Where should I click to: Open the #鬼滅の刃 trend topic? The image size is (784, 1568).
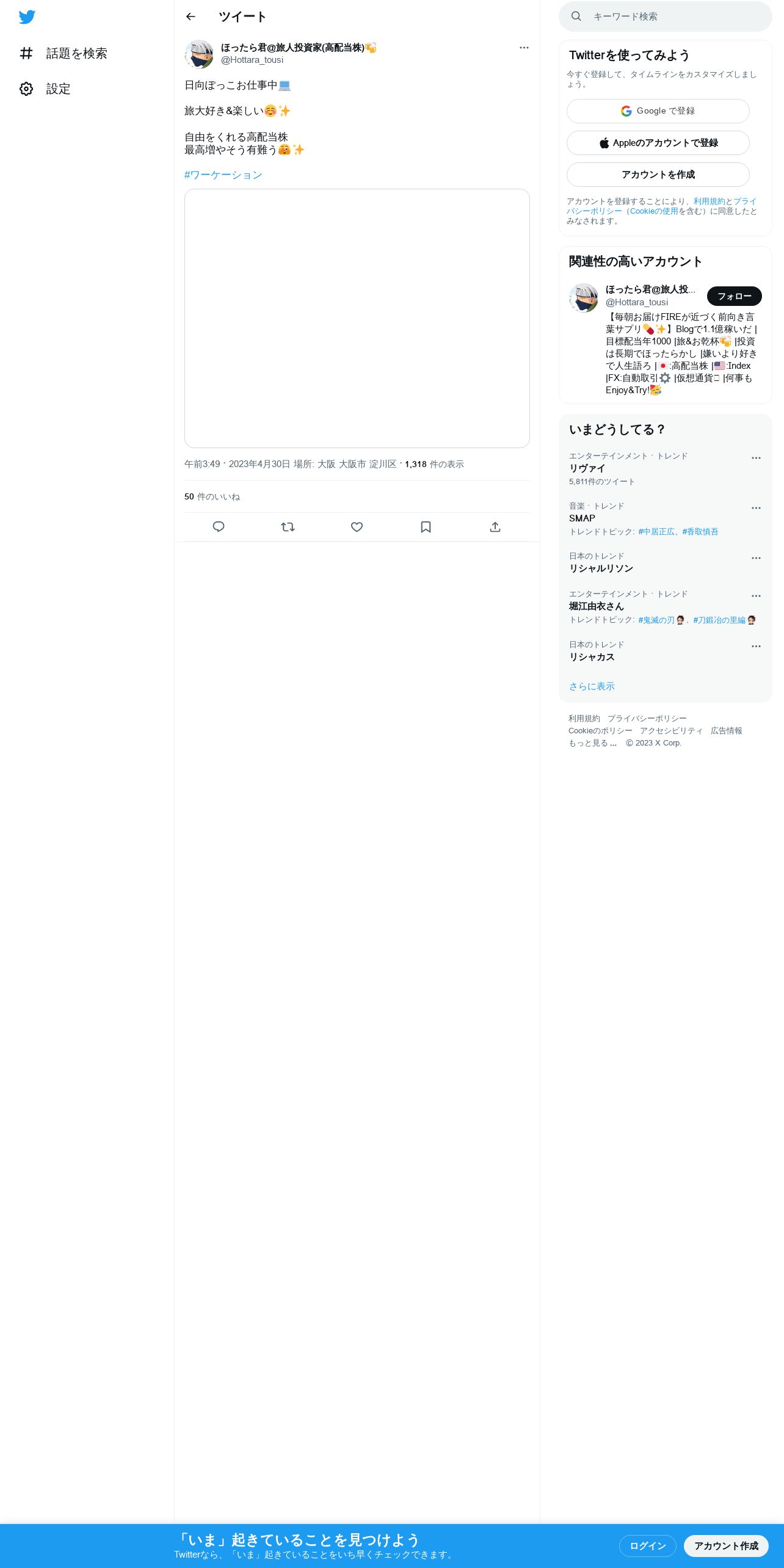(x=661, y=620)
